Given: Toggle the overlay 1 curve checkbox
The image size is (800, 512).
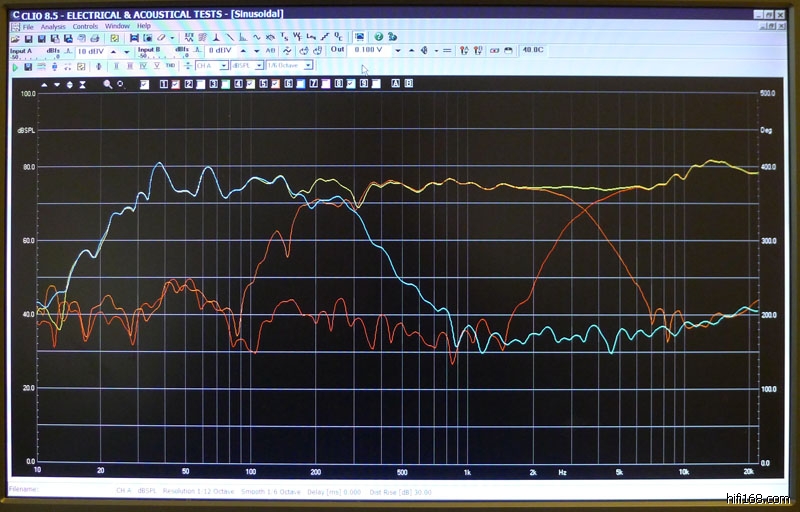Looking at the screenshot, I should 175,84.
